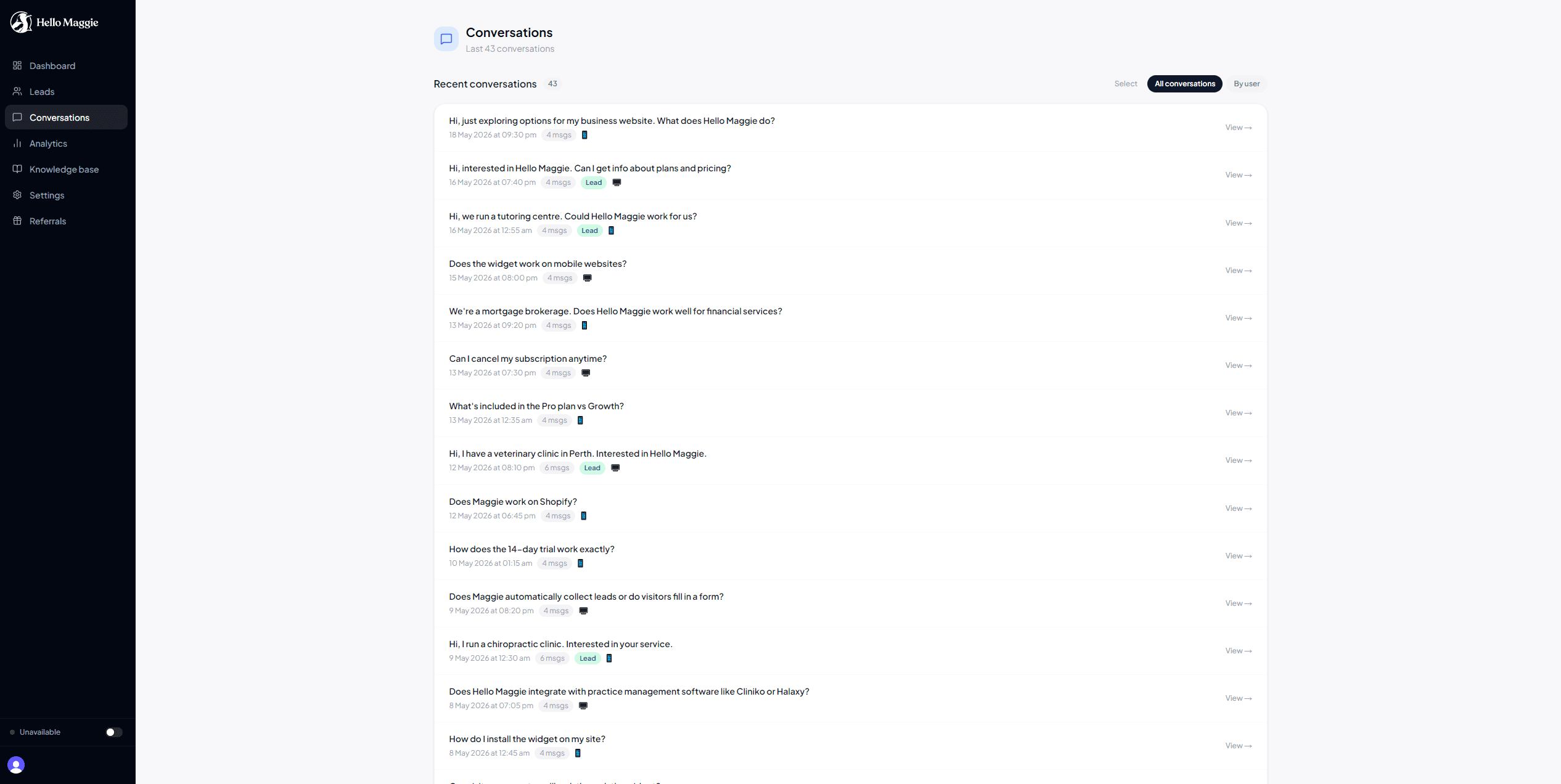The height and width of the screenshot is (784, 1561).
Task: Click mobile device icon on 18 May conversation
Action: coord(584,135)
